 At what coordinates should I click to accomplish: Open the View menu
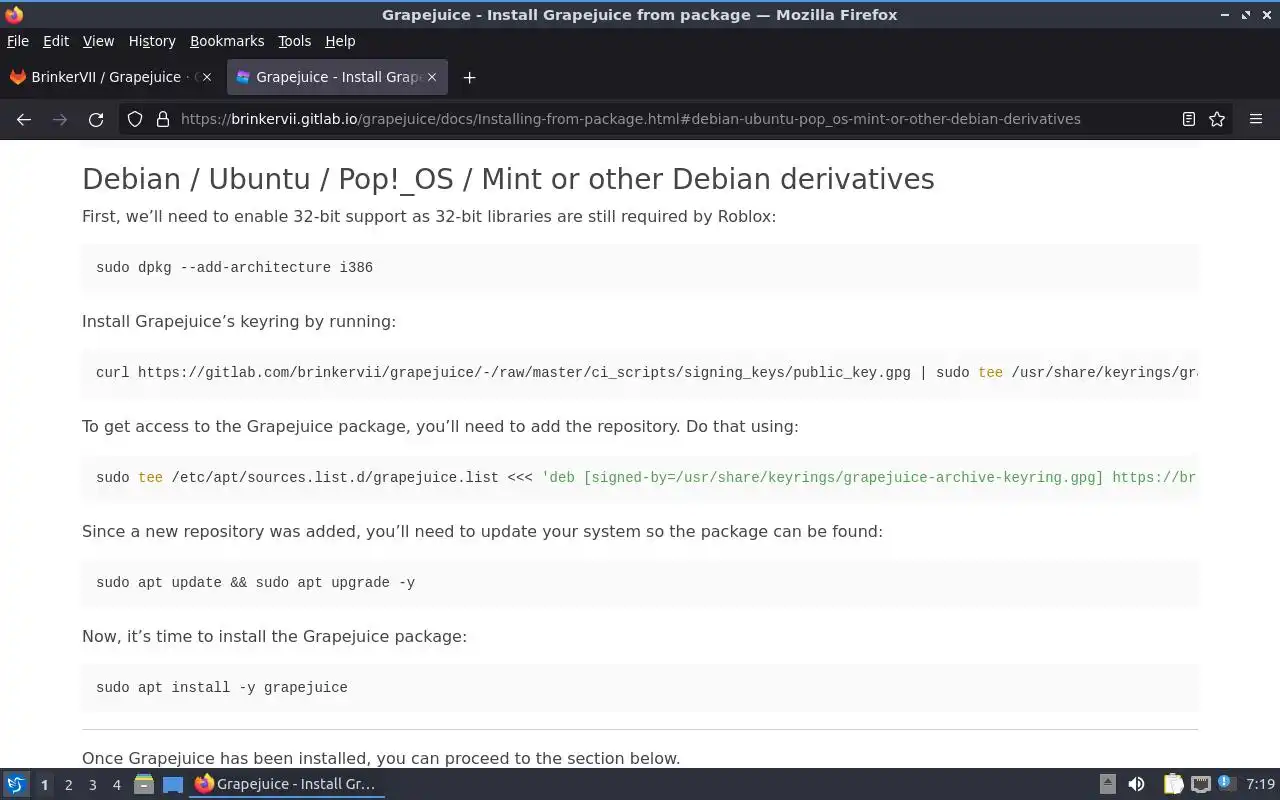[98, 41]
